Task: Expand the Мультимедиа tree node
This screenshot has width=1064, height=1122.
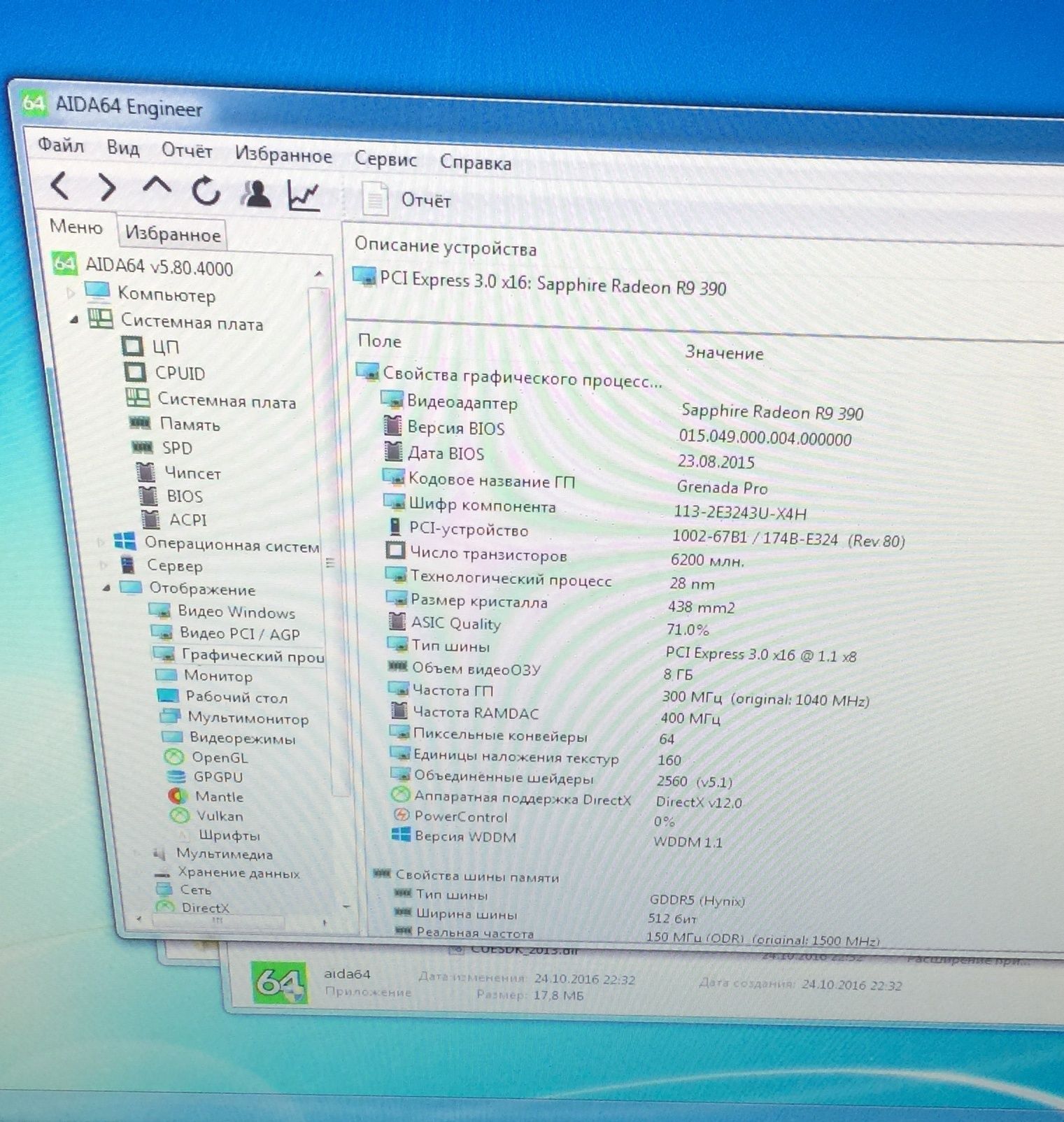Action: (x=137, y=853)
